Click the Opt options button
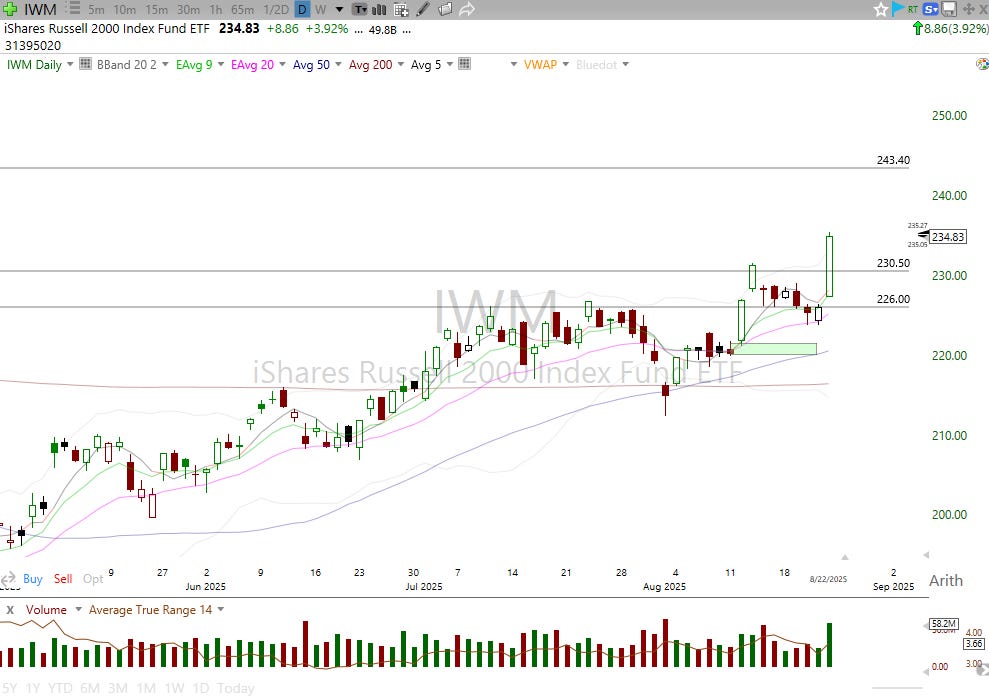This screenshot has height=699, width=989. [93, 579]
